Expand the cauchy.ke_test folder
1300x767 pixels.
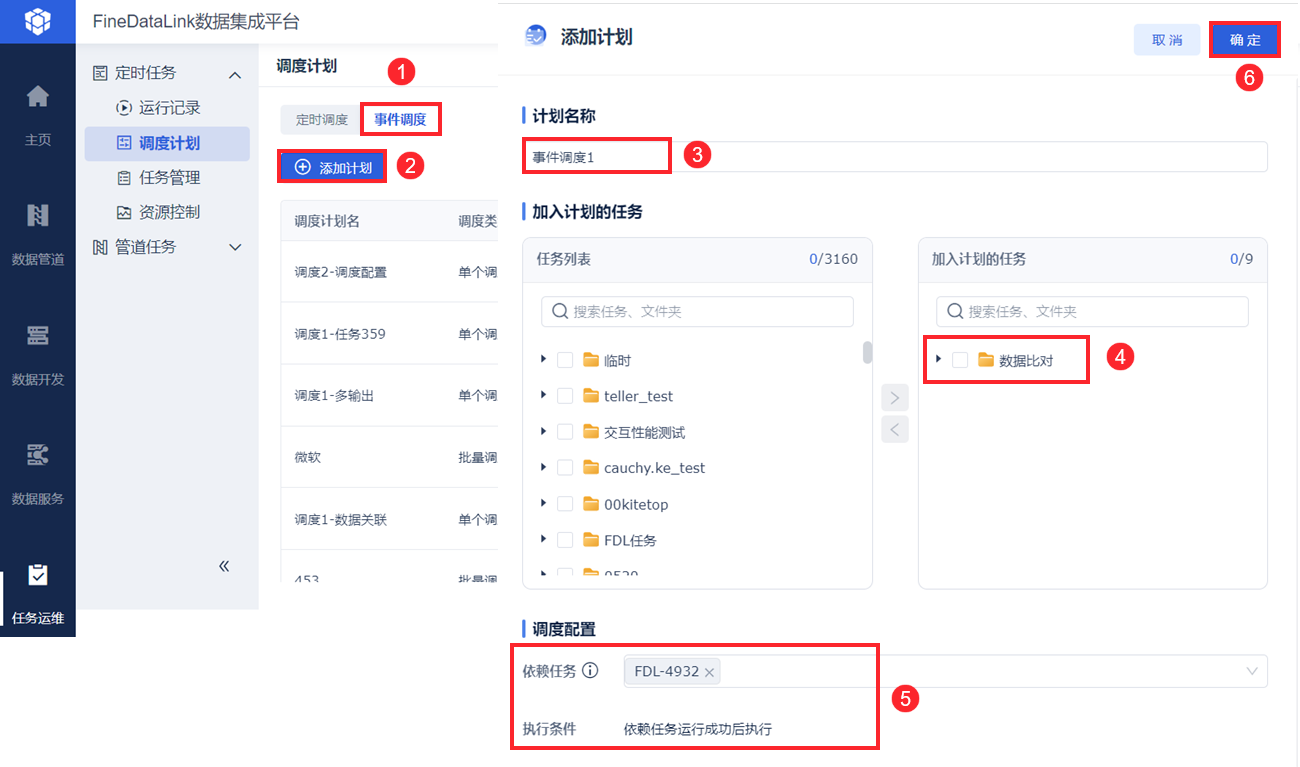point(543,466)
